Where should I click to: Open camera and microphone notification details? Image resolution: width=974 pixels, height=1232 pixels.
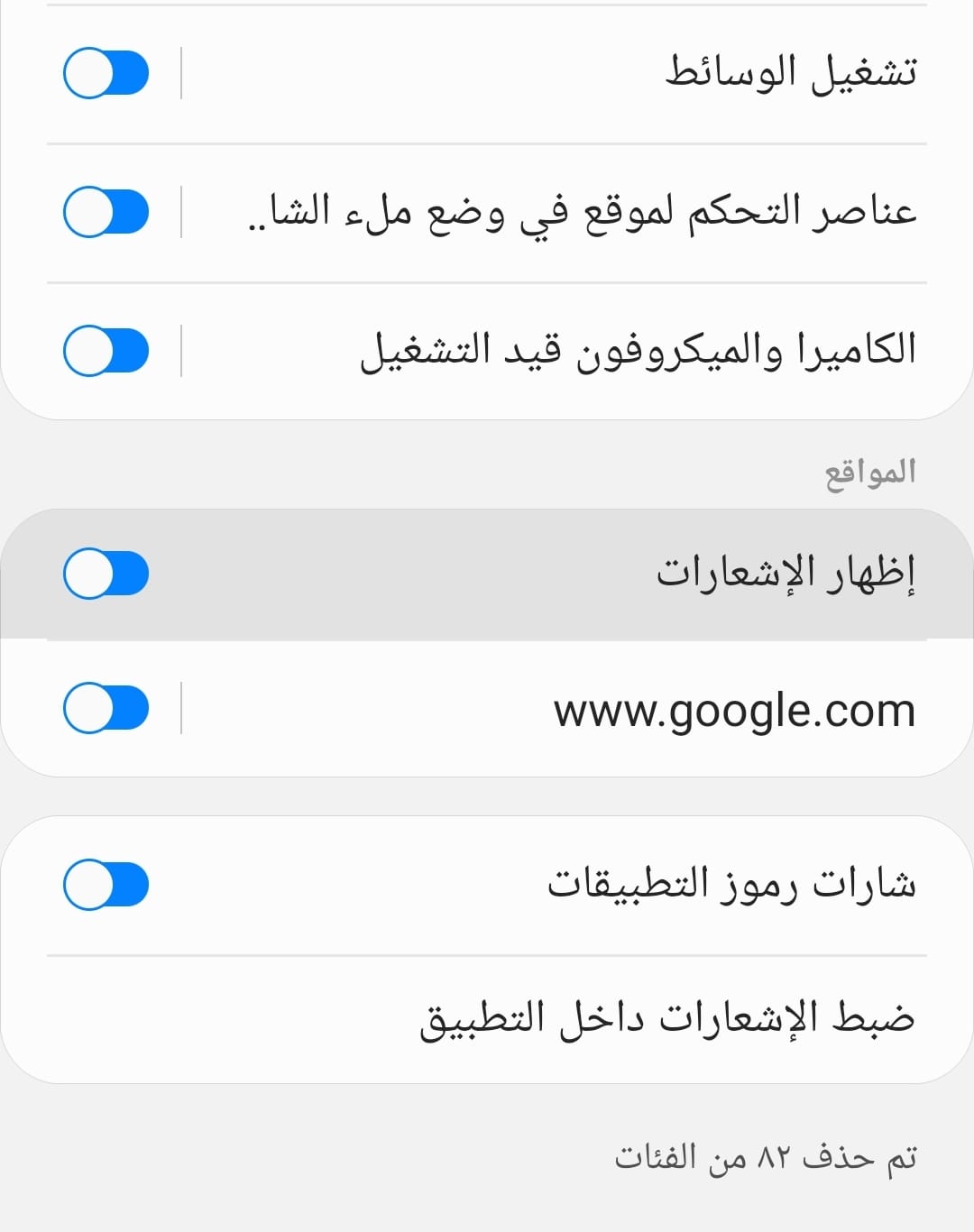631,349
